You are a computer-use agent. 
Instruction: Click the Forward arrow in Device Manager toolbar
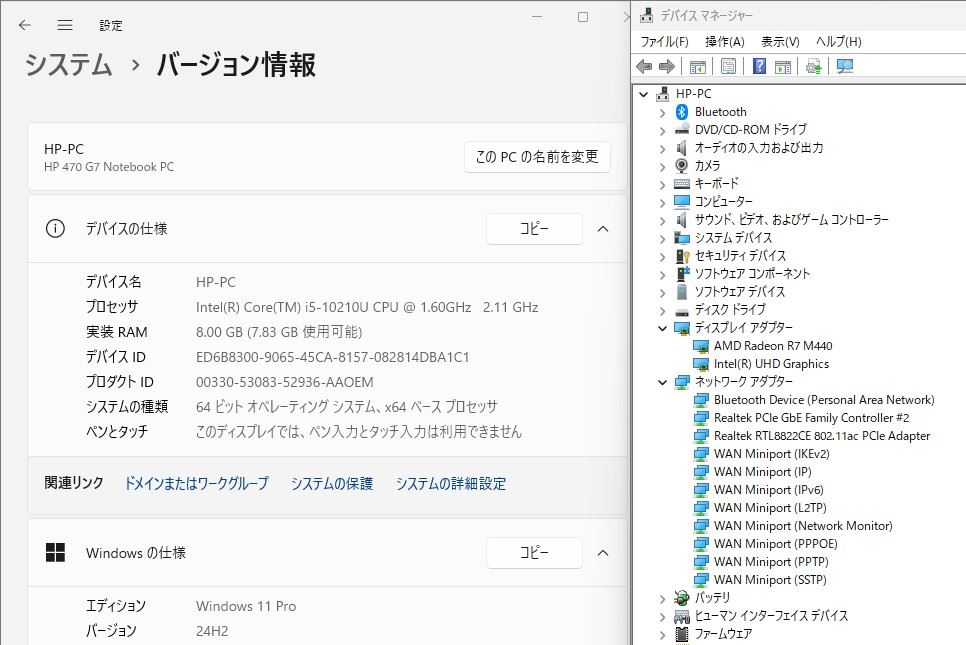667,67
